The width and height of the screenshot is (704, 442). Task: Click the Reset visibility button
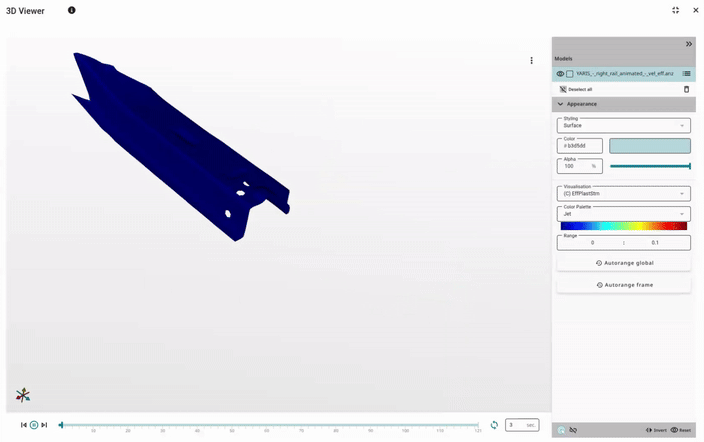[681, 430]
